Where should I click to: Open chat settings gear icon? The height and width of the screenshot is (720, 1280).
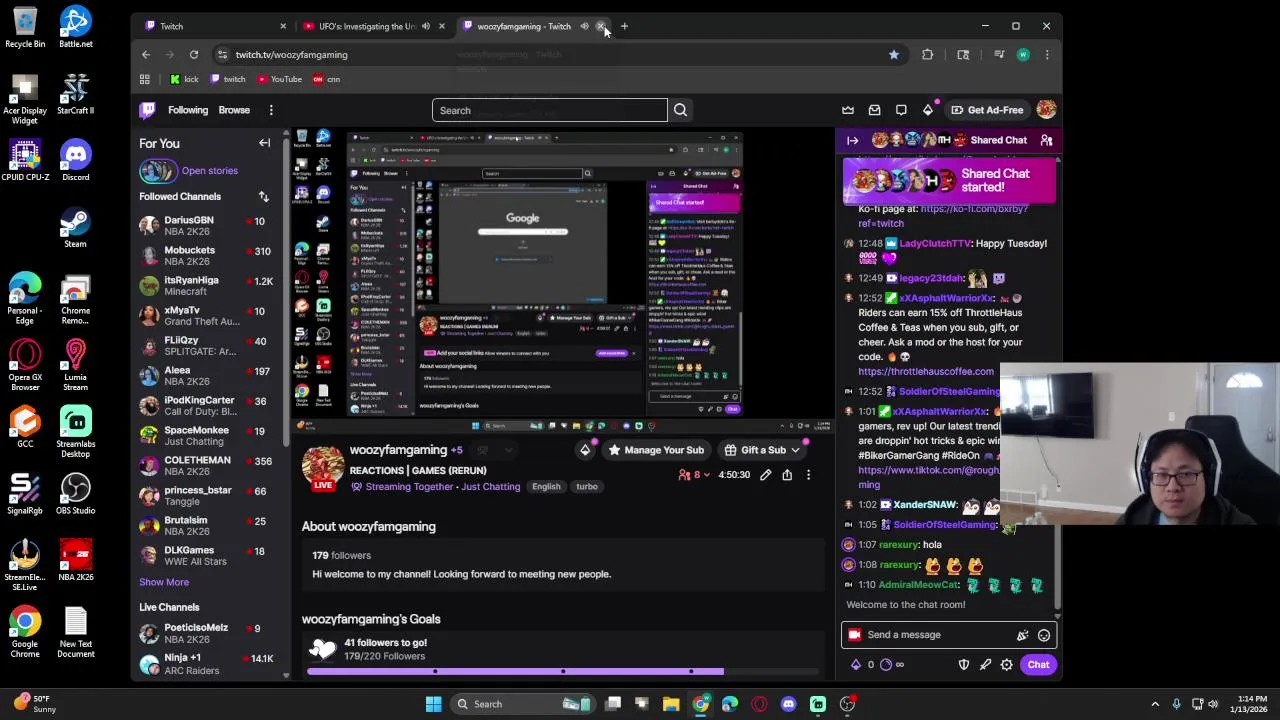point(1006,665)
